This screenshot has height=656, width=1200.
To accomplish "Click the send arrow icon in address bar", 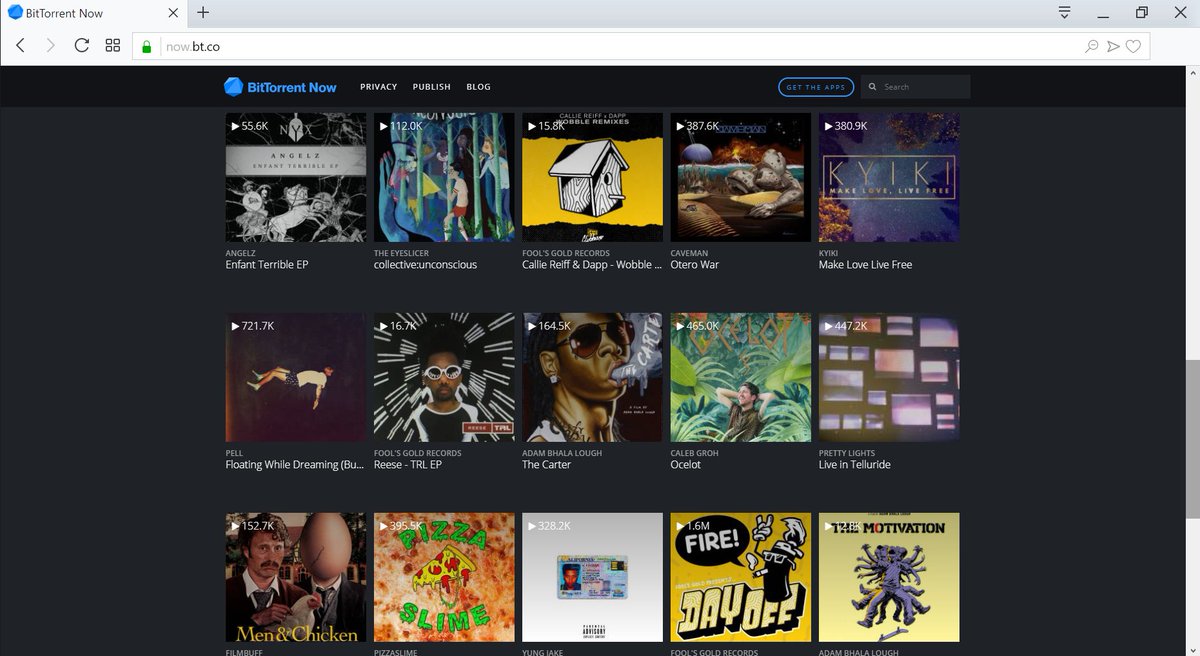I will coord(1113,46).
